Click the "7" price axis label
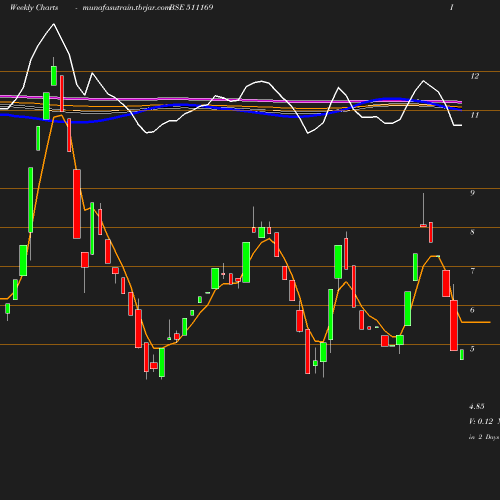The width and height of the screenshot is (500, 500). coord(472,271)
